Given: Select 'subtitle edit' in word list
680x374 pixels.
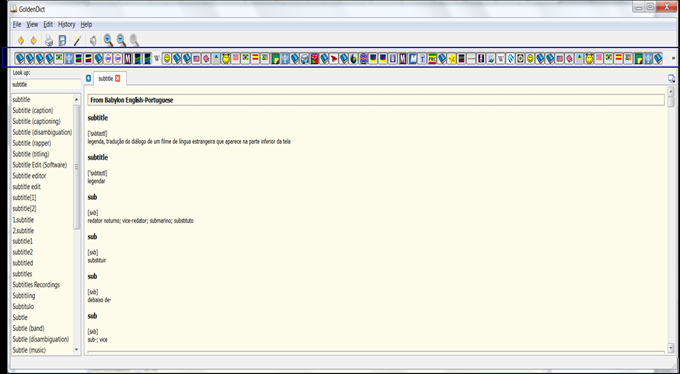Looking at the screenshot, I should point(26,187).
